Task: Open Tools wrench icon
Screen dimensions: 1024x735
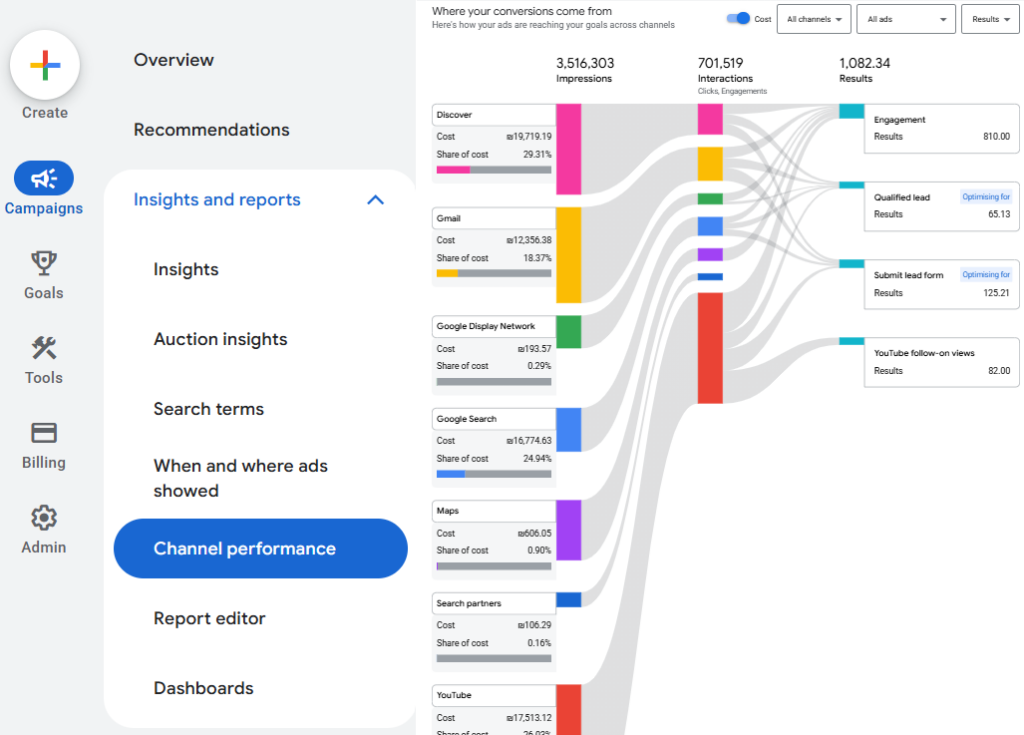Action: click(44, 348)
